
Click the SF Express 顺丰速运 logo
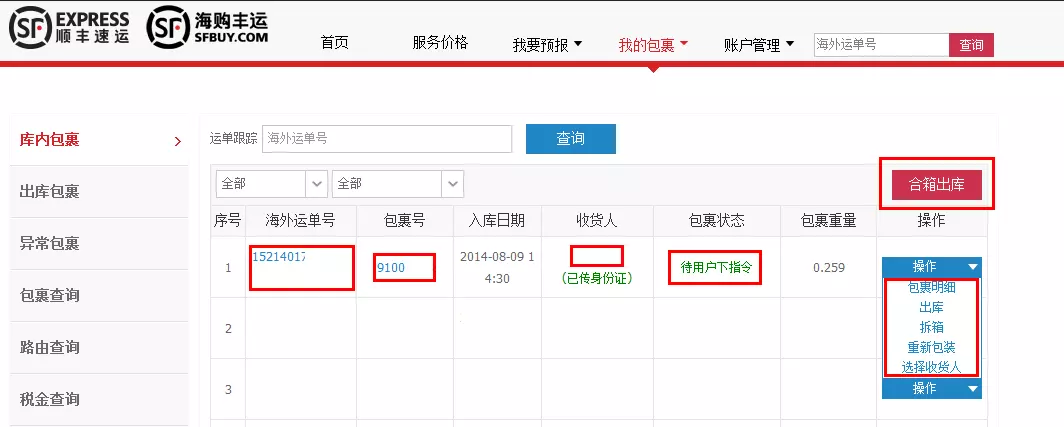coord(69,29)
